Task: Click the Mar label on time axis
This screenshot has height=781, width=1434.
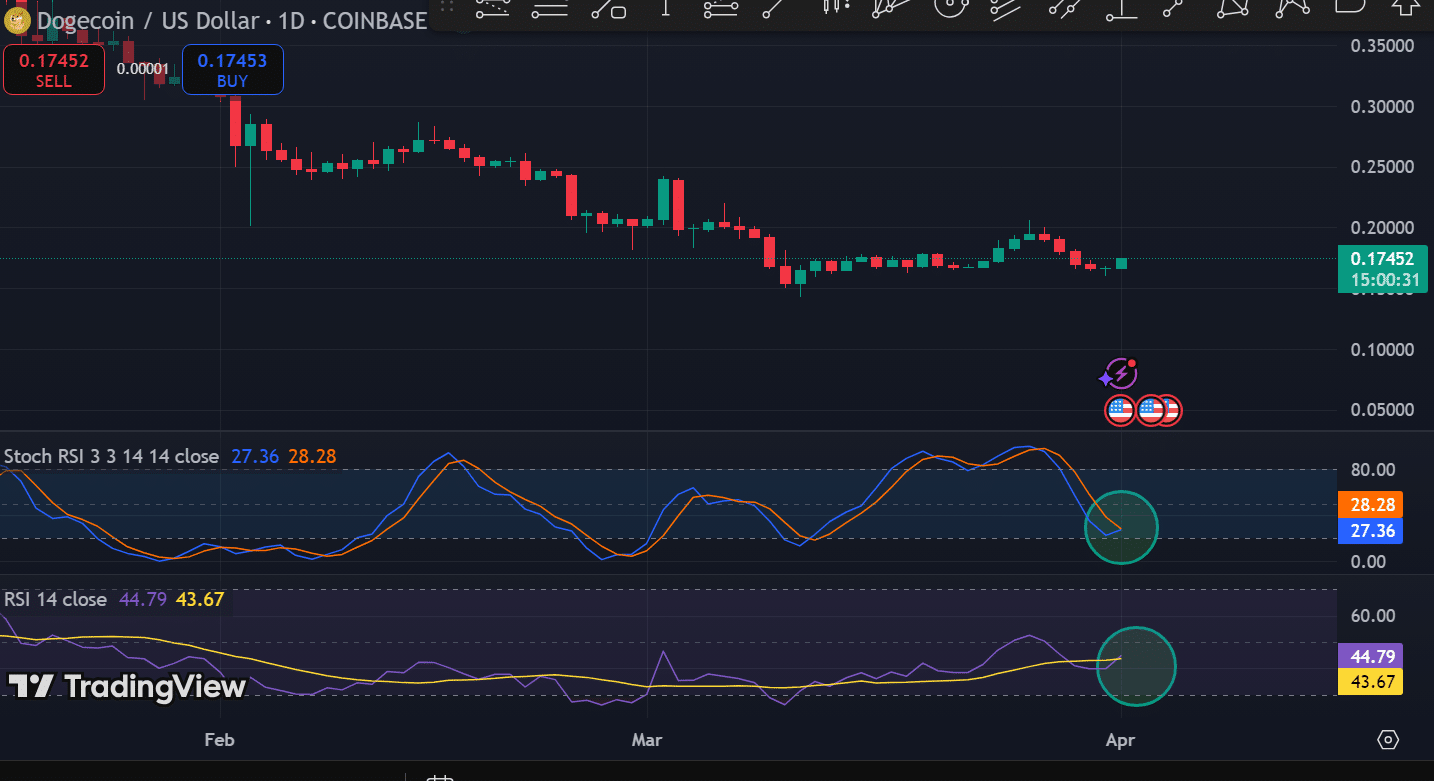Action: 647,741
